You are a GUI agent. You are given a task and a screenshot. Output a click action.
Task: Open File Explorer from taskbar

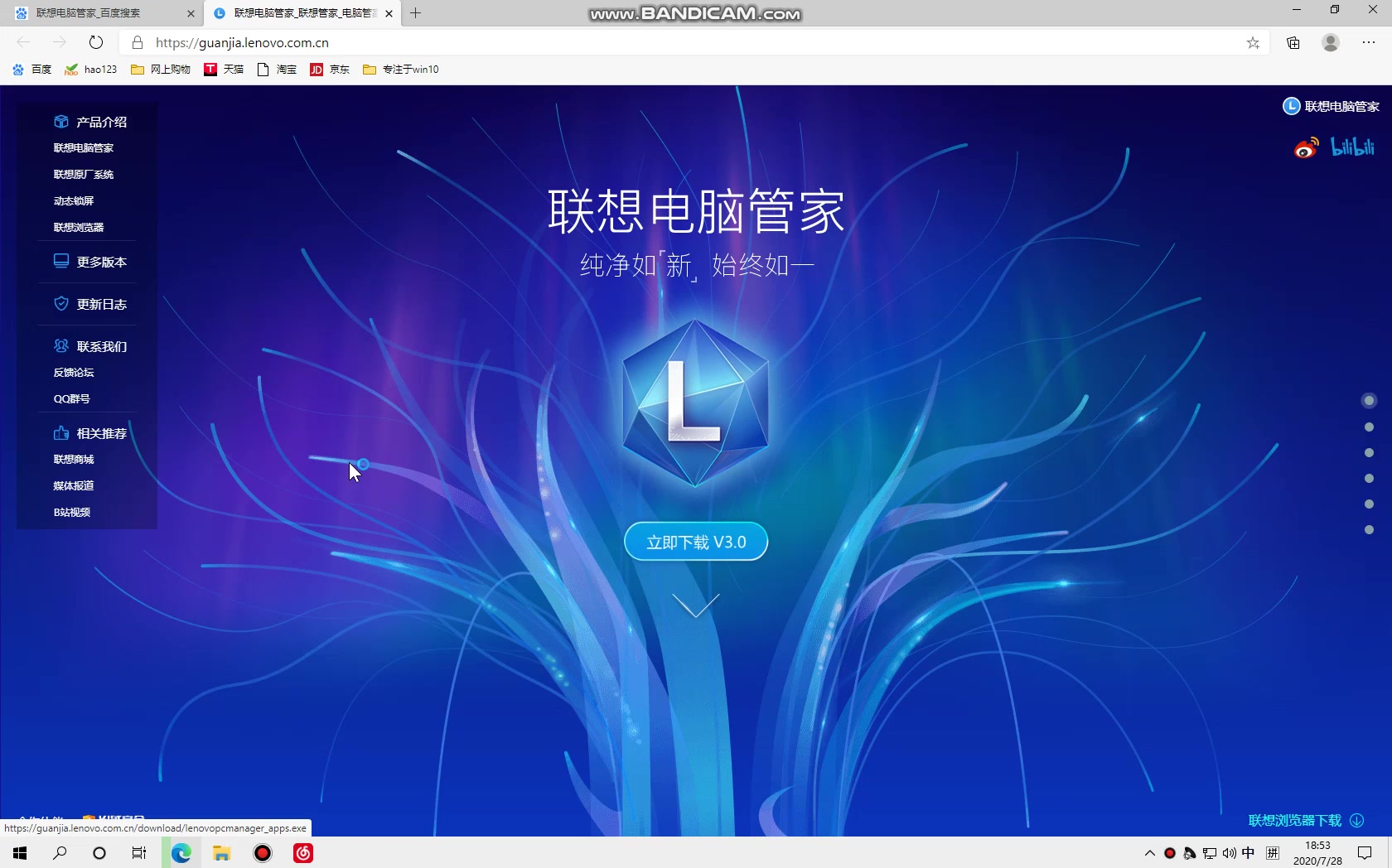click(221, 853)
